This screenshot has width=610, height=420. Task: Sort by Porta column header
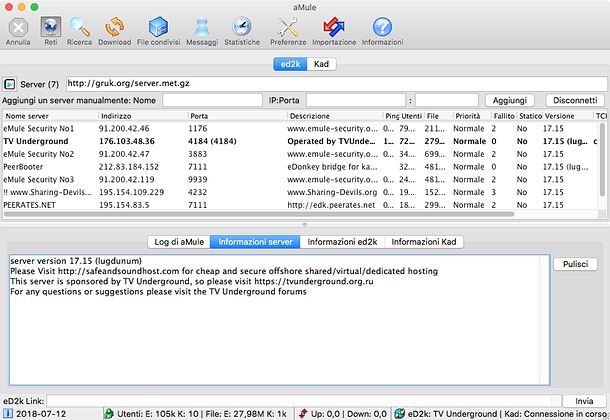tap(237, 116)
